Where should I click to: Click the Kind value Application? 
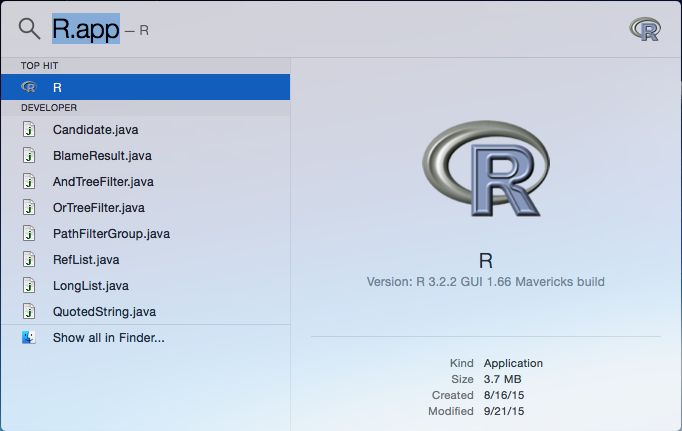tap(513, 363)
